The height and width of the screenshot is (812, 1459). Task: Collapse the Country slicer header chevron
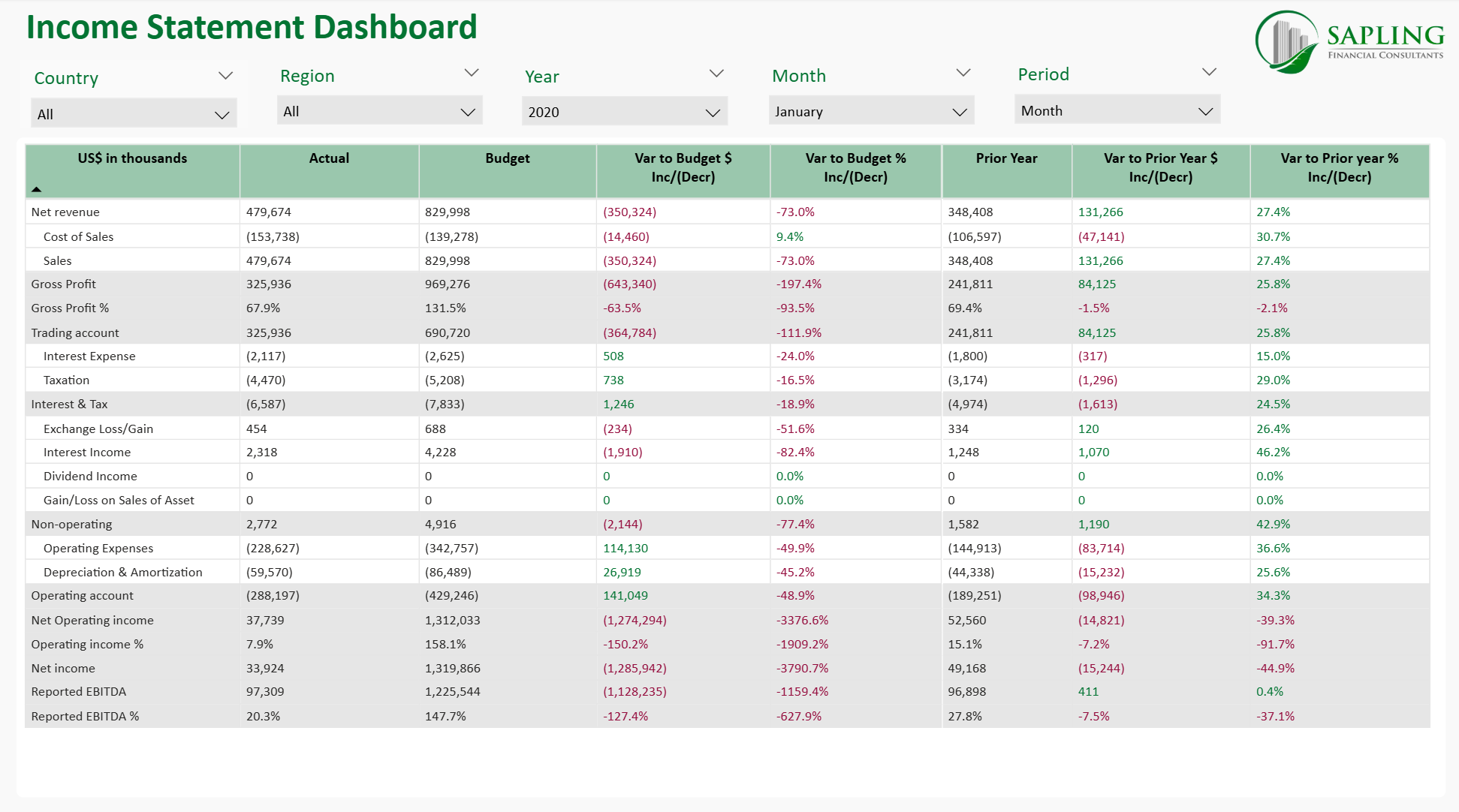225,76
